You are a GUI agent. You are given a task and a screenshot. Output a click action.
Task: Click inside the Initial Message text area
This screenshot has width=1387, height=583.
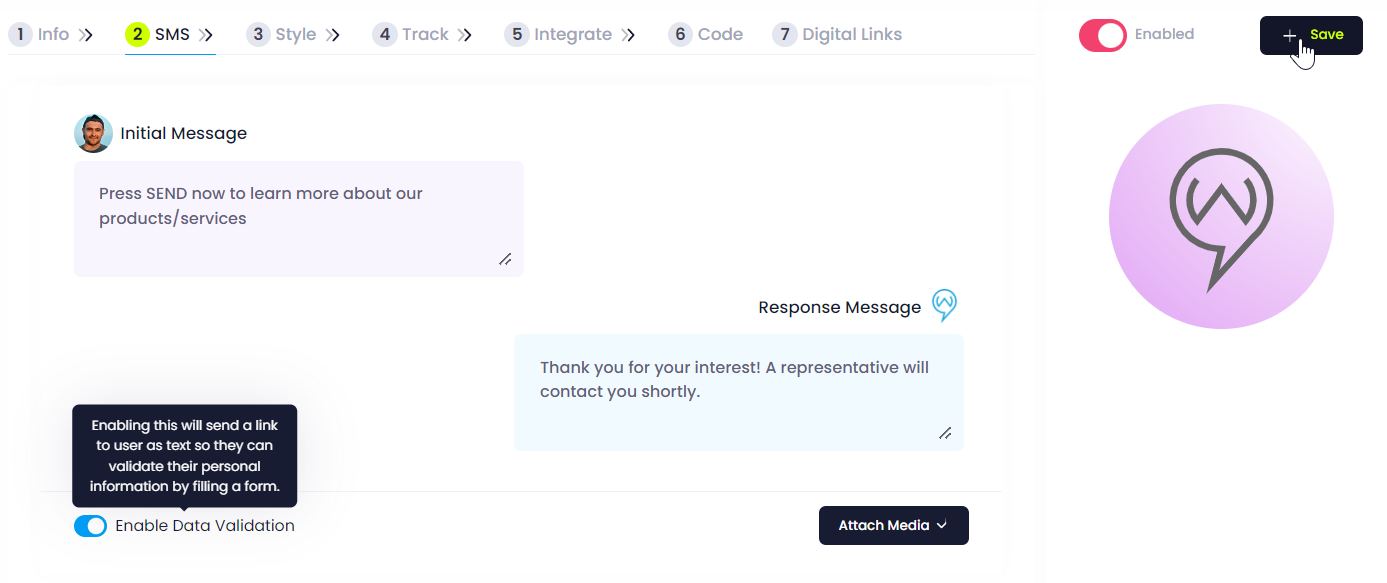click(x=299, y=219)
